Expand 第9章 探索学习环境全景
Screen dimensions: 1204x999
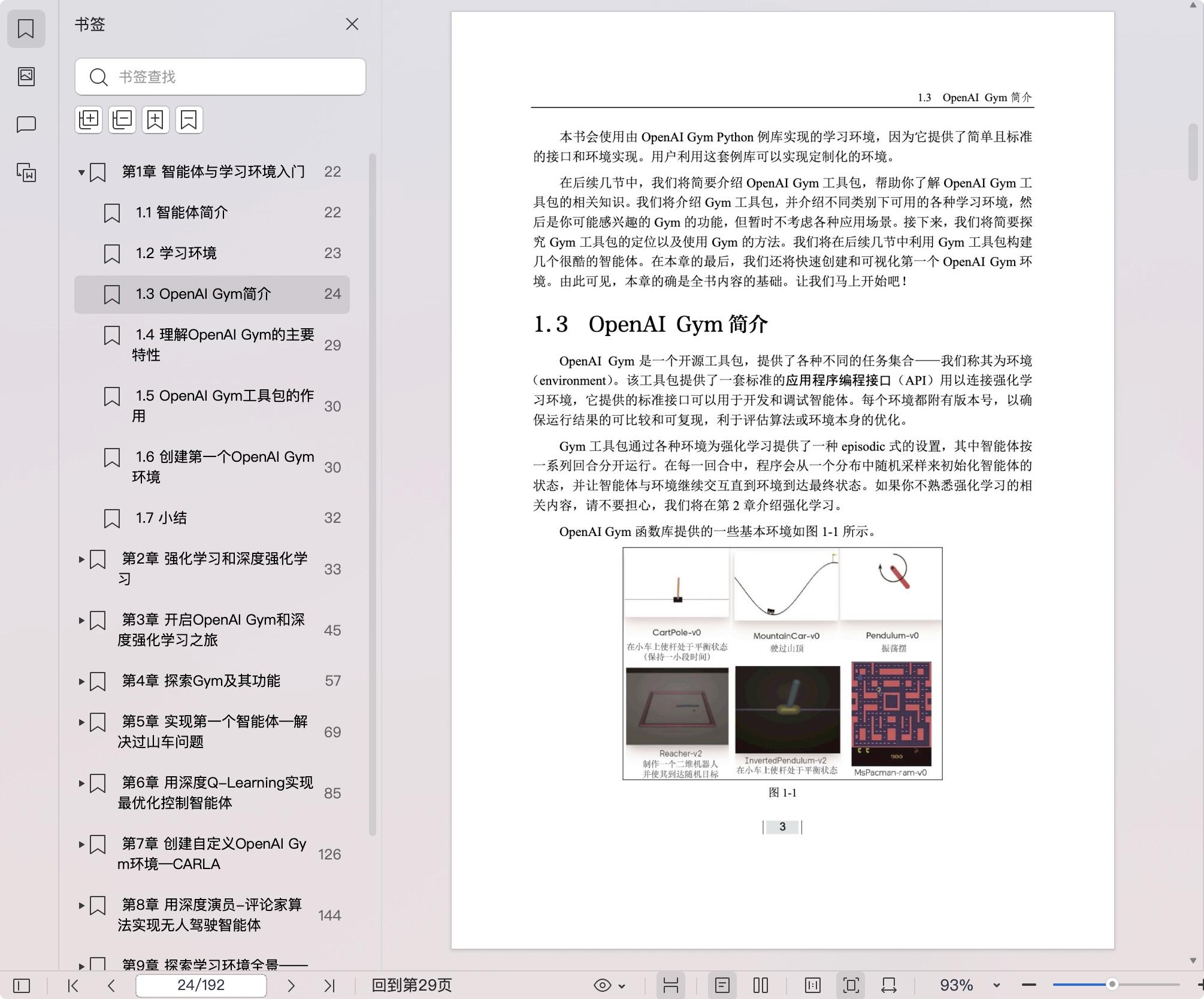point(81,965)
